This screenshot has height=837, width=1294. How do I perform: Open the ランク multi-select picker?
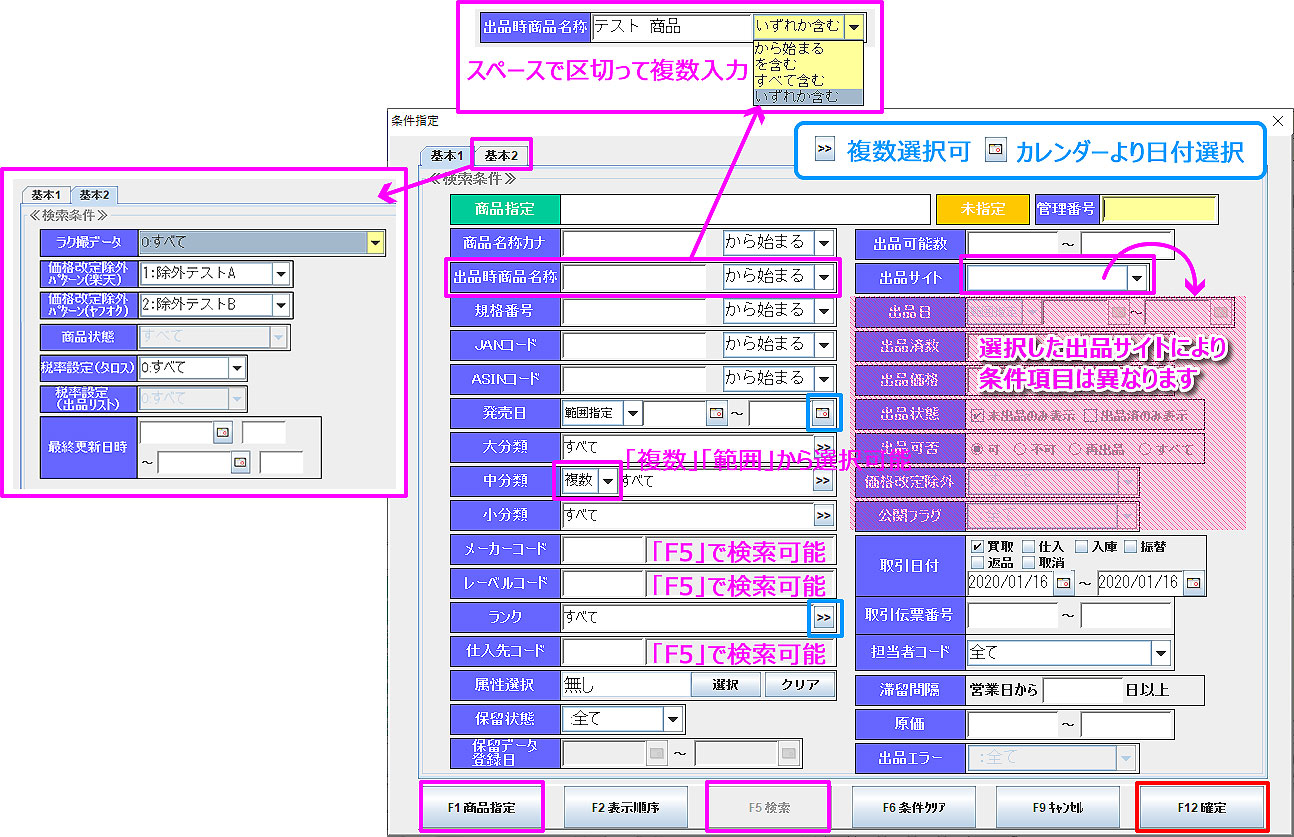[823, 618]
